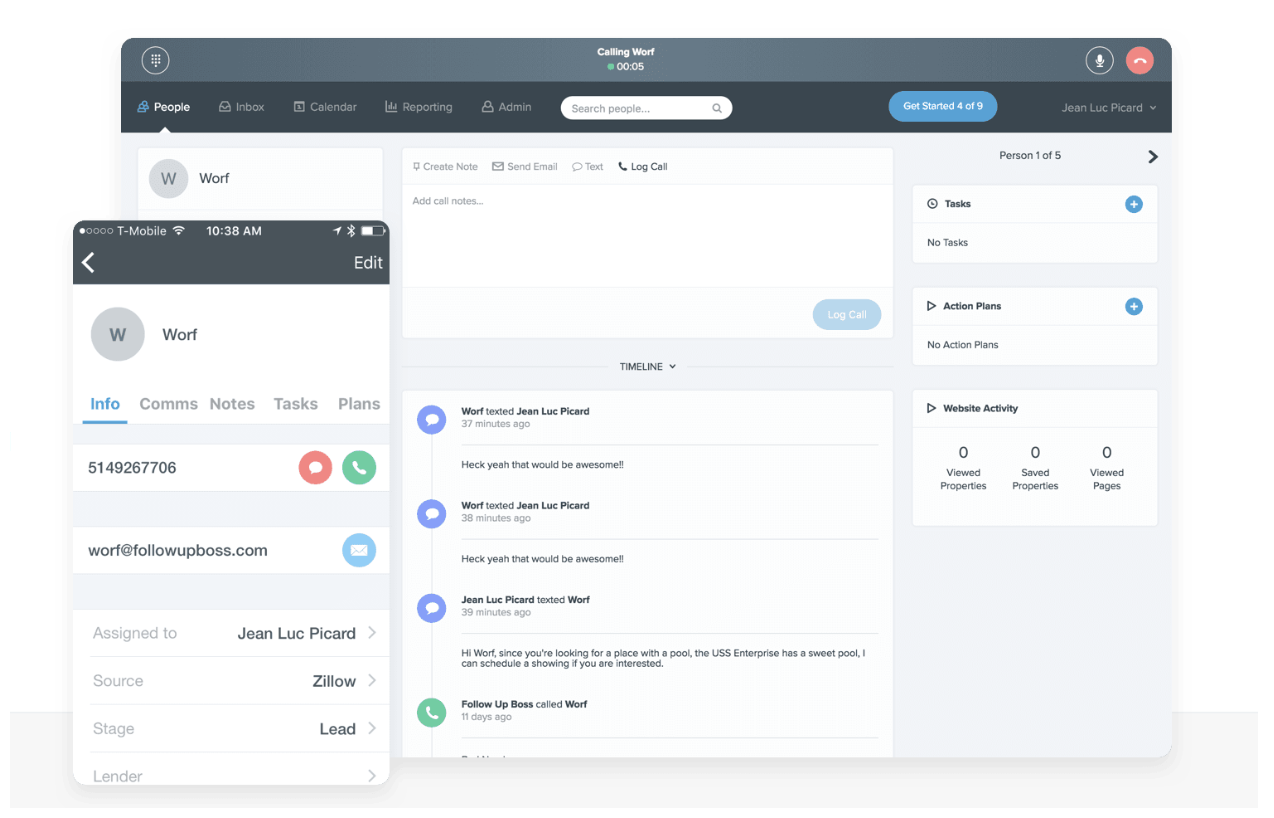The width and height of the screenshot is (1274, 818).
Task: Hang up the call to Worf
Action: click(x=1139, y=60)
